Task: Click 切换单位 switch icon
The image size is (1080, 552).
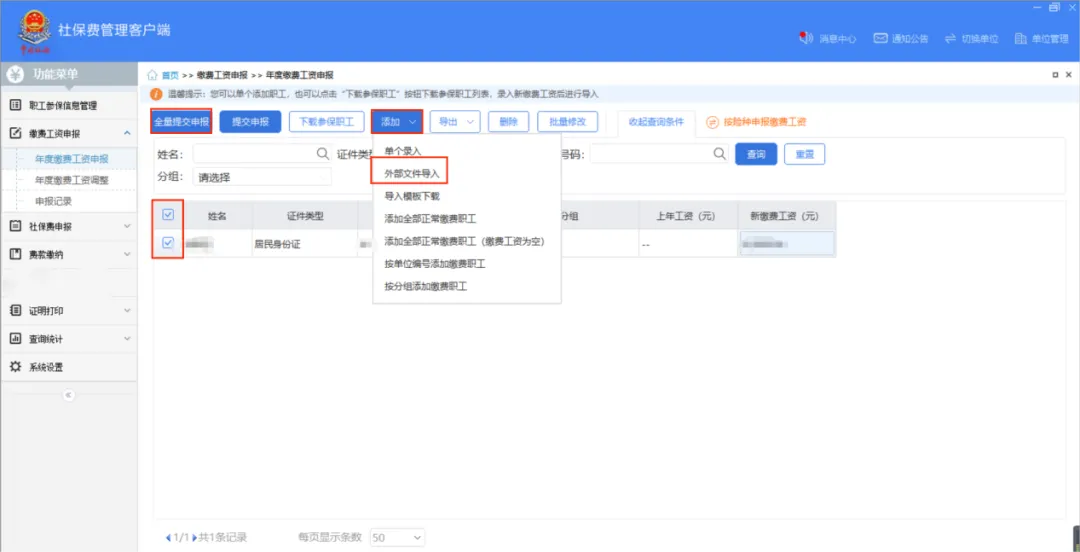Action: (951, 39)
